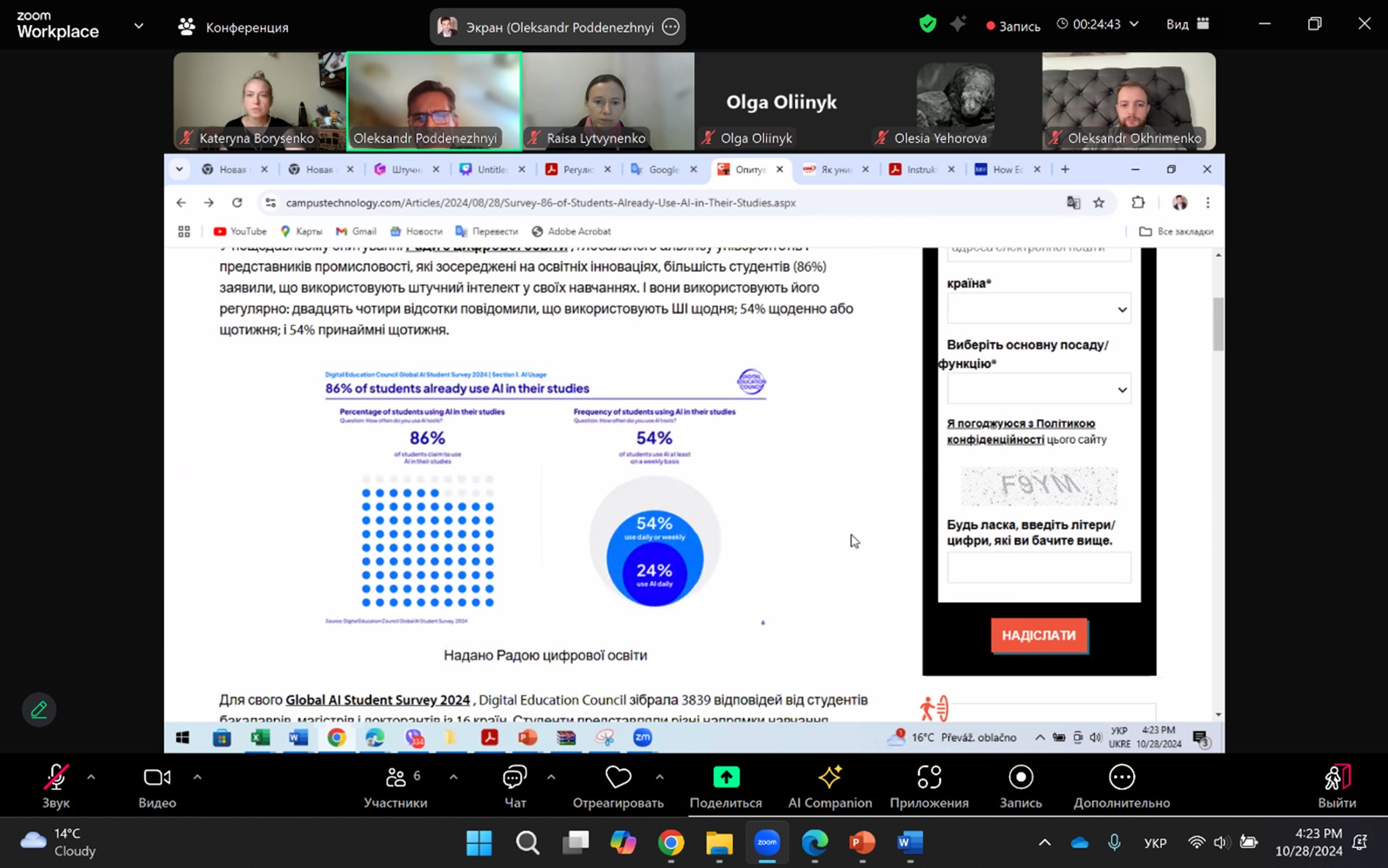Toggle meeting recording with Record button
Viewport: 1388px width, 868px height.
point(1020,786)
